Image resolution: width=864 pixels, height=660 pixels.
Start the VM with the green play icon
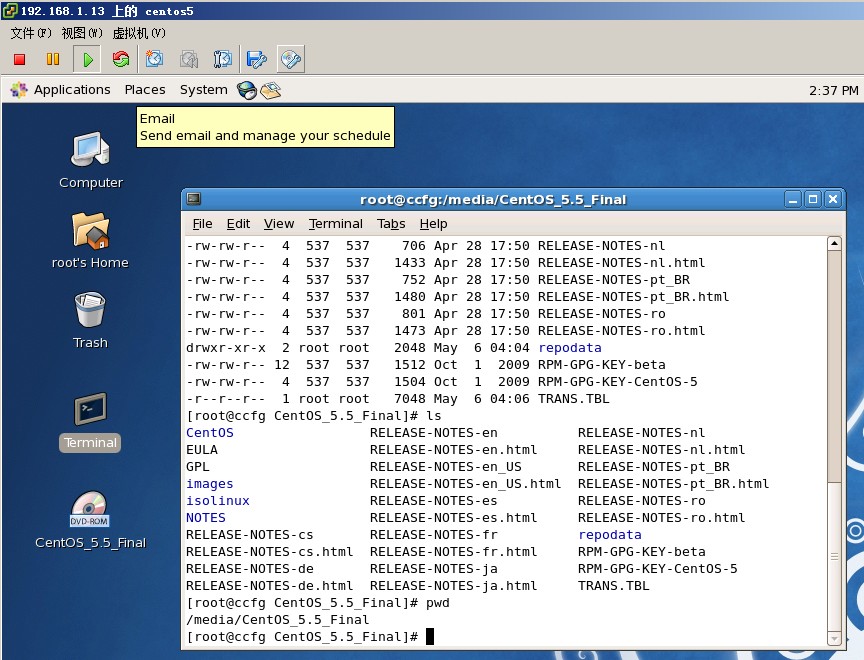coord(88,59)
